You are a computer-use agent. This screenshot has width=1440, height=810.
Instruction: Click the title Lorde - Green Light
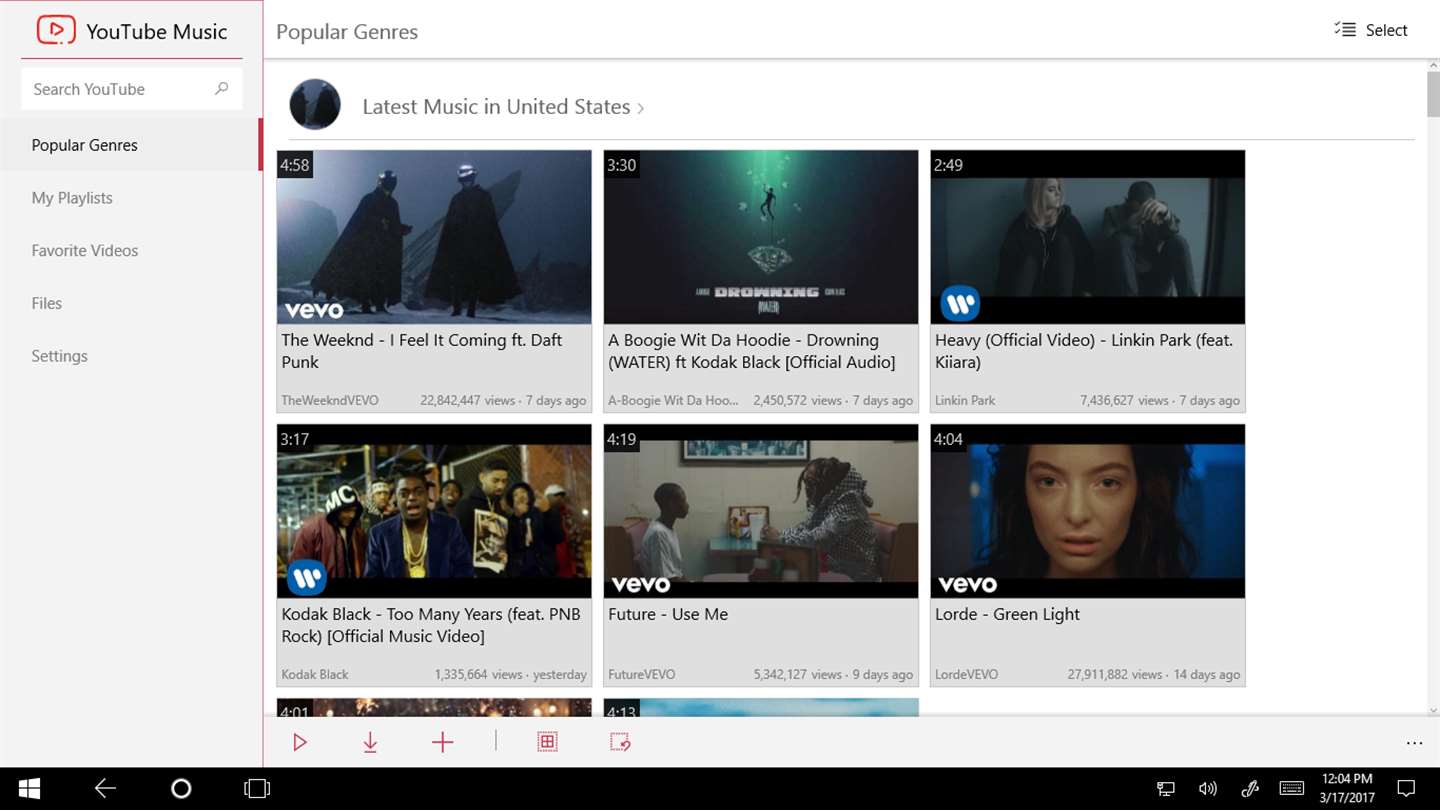coord(1007,614)
